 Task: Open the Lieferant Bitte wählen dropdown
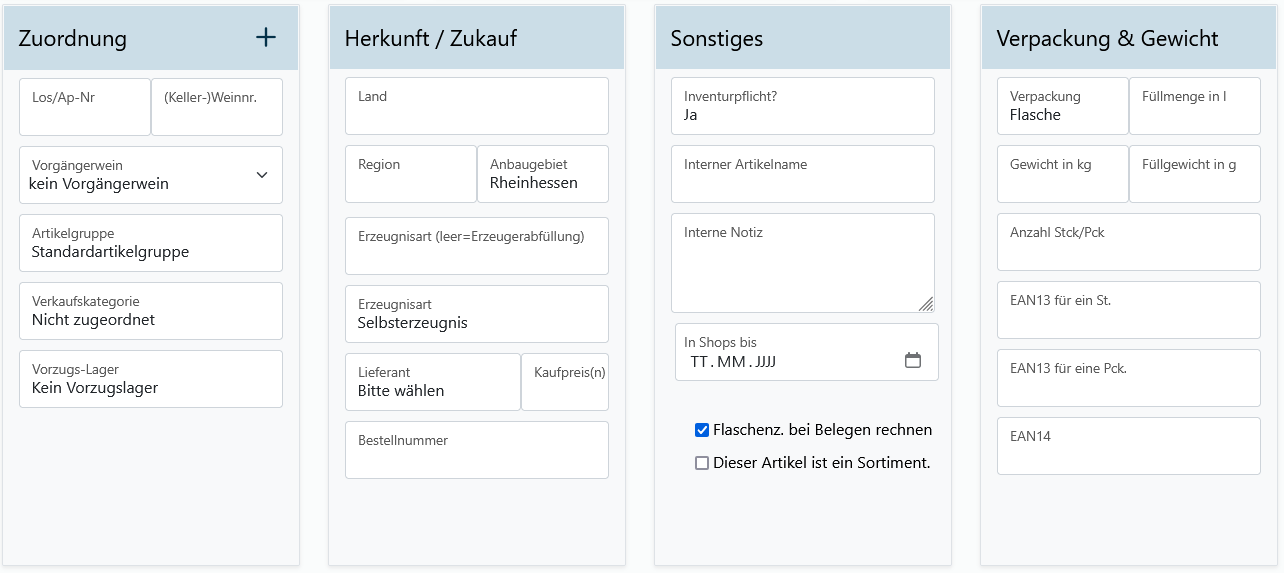pyautogui.click(x=432, y=382)
